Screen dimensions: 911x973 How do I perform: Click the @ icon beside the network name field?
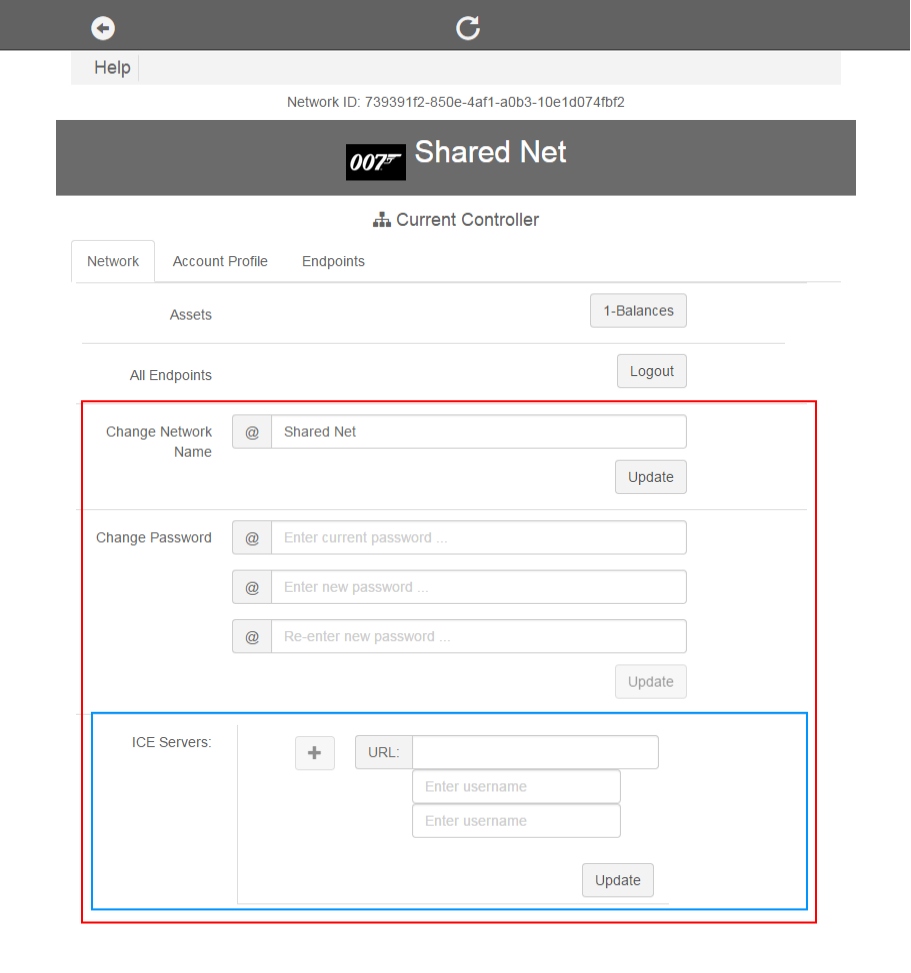point(252,432)
